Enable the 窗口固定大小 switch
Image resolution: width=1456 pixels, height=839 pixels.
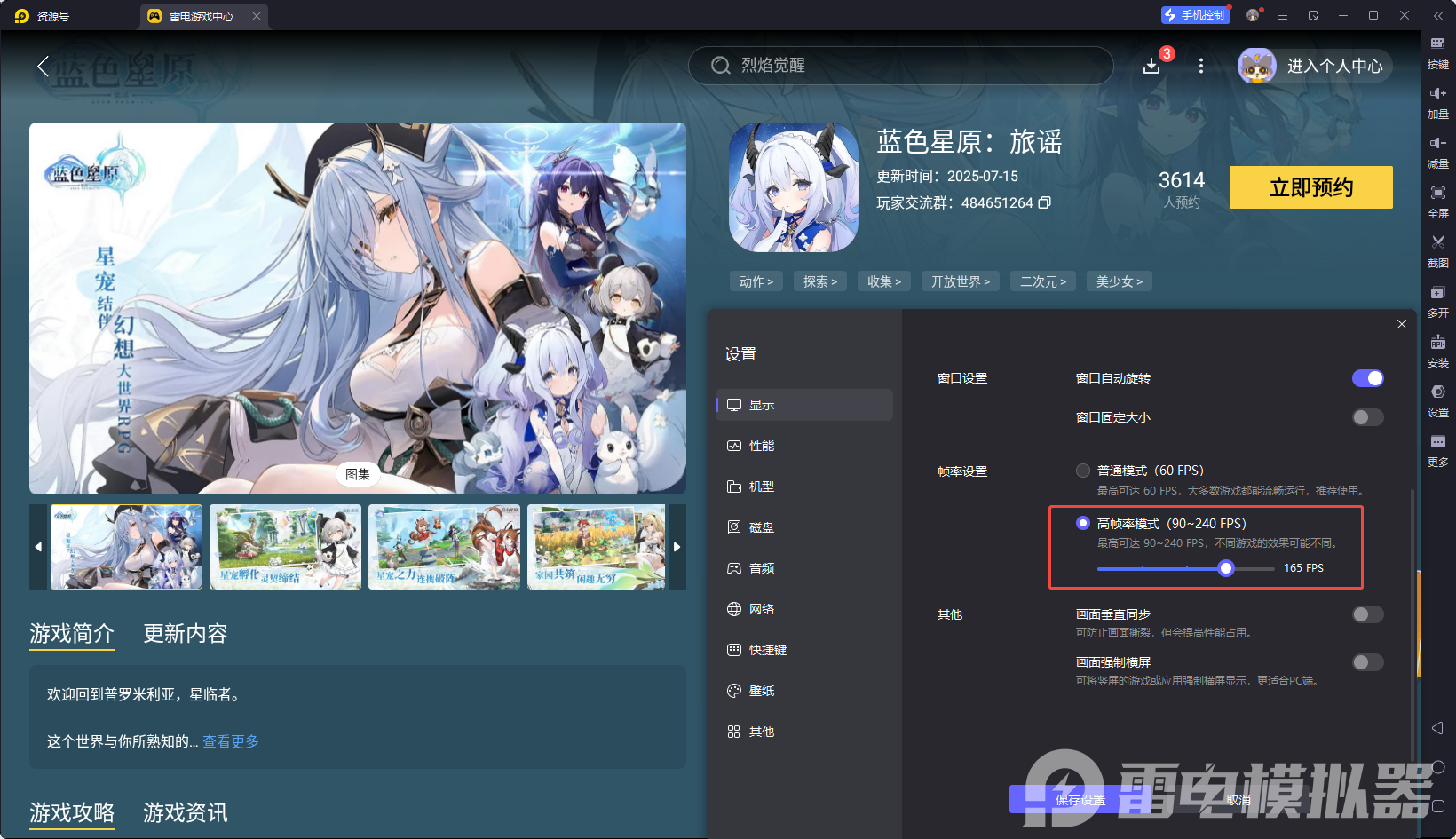[1368, 417]
